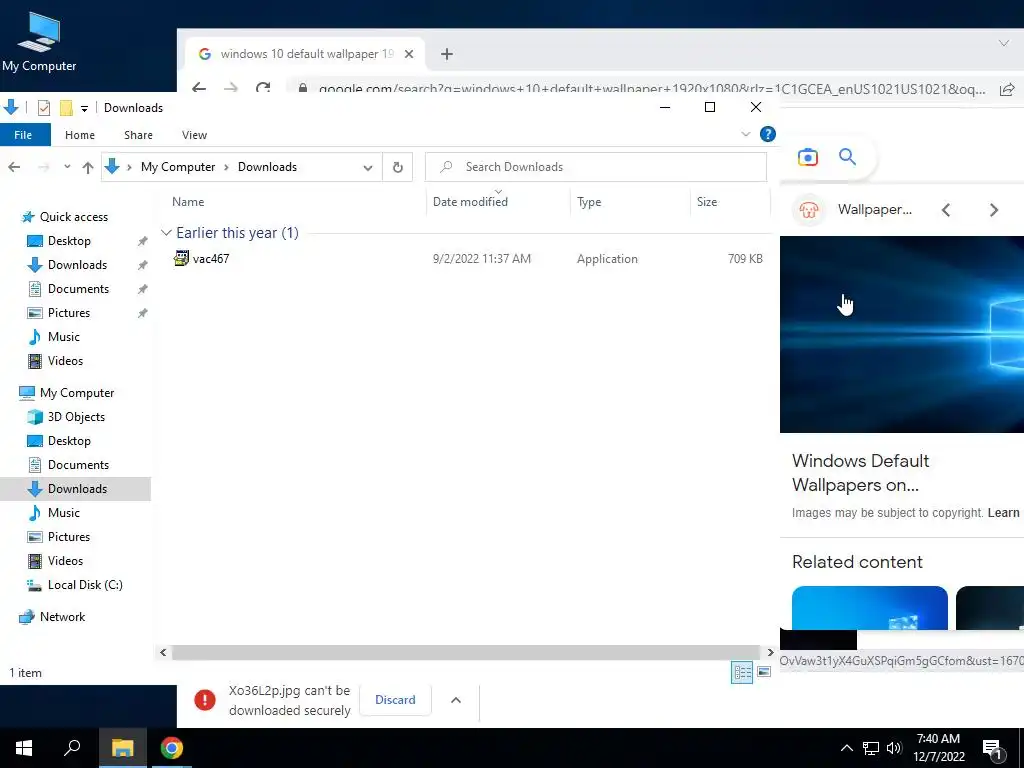Click the horizontal scrollbar in file list
The image size is (1024, 768).
[466, 652]
